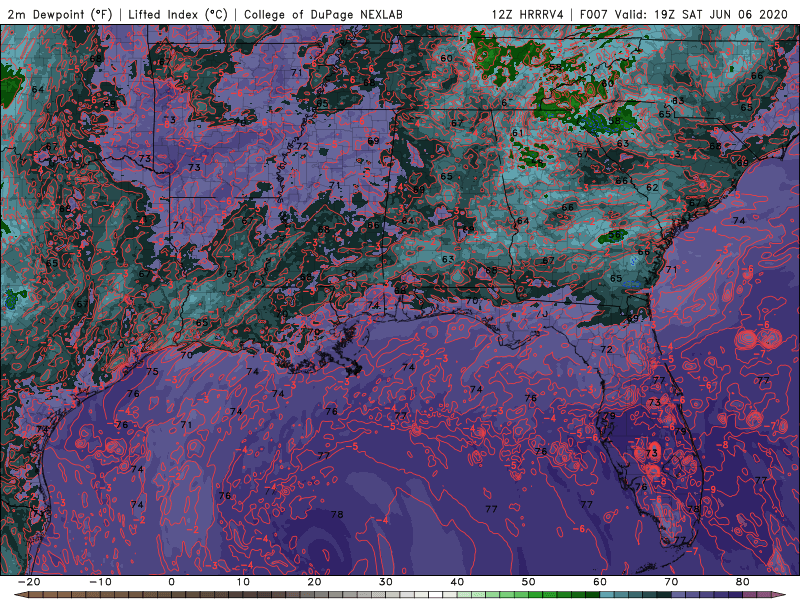Click the '80' color bar label
800x600 pixels.
pos(743,582)
